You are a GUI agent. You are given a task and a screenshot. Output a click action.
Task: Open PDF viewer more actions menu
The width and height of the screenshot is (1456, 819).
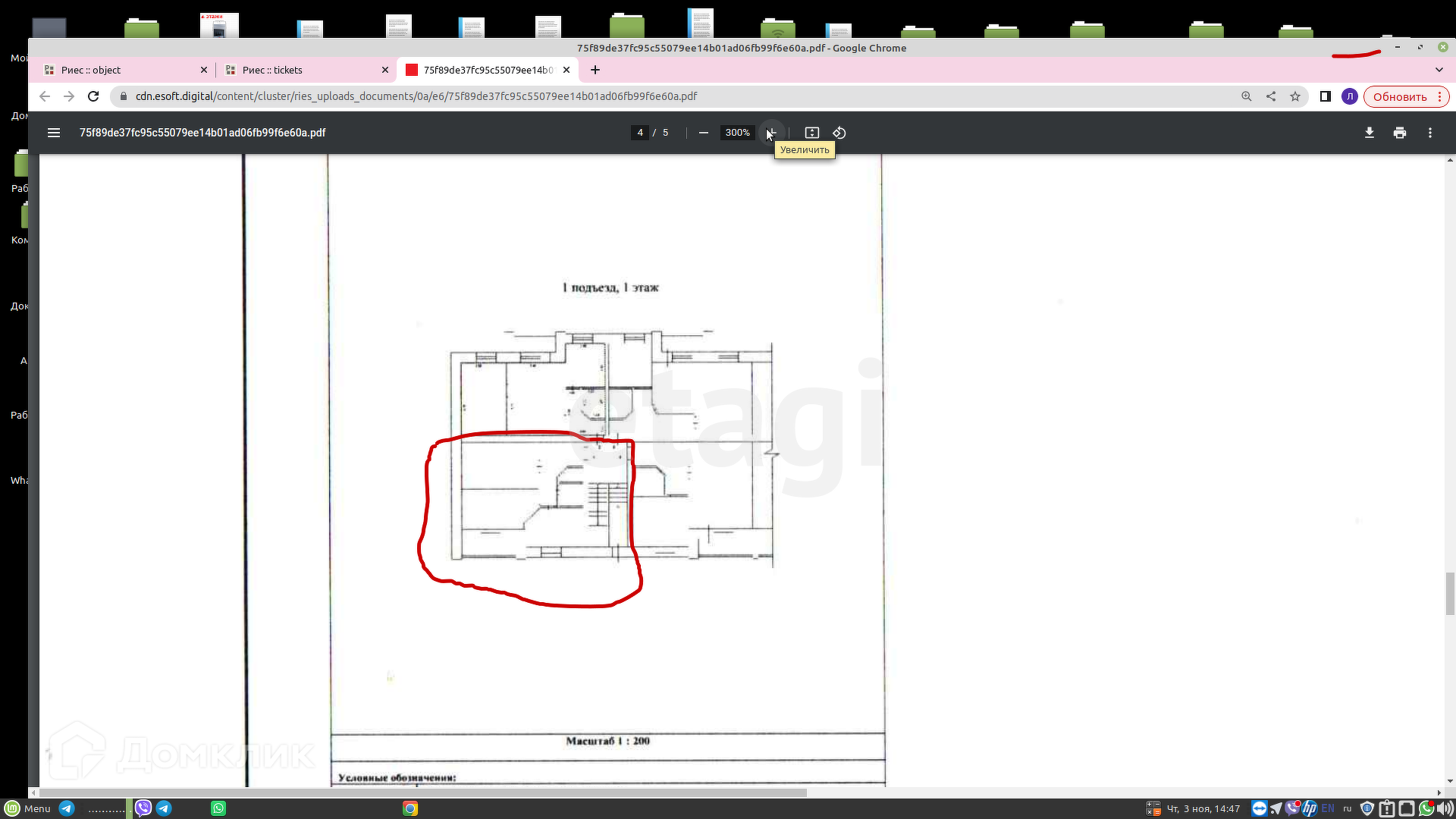pos(1430,133)
